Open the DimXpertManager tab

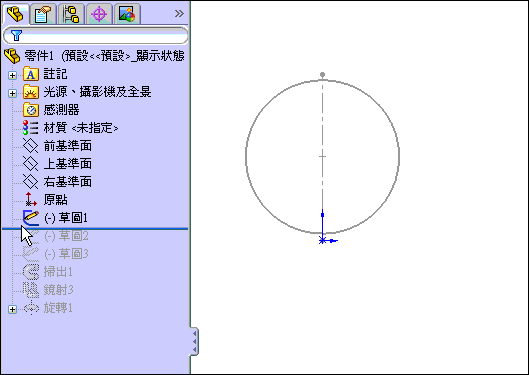[99, 14]
